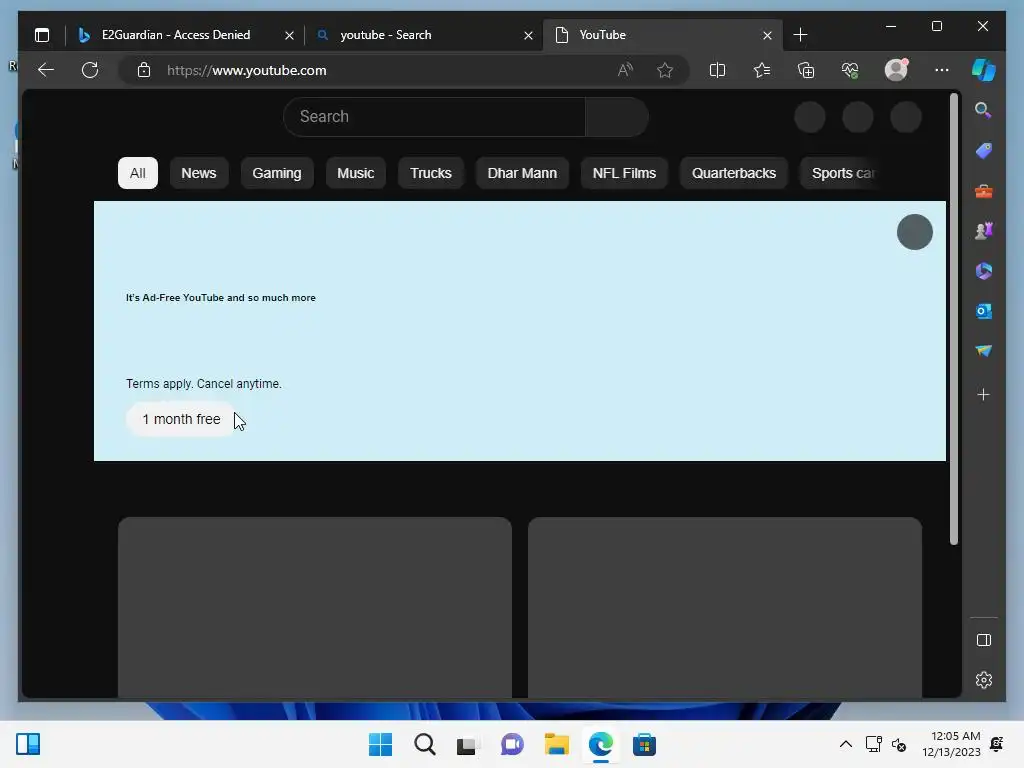Select the Quarterbacks filter chip
The width and height of the screenshot is (1024, 768).
point(734,173)
